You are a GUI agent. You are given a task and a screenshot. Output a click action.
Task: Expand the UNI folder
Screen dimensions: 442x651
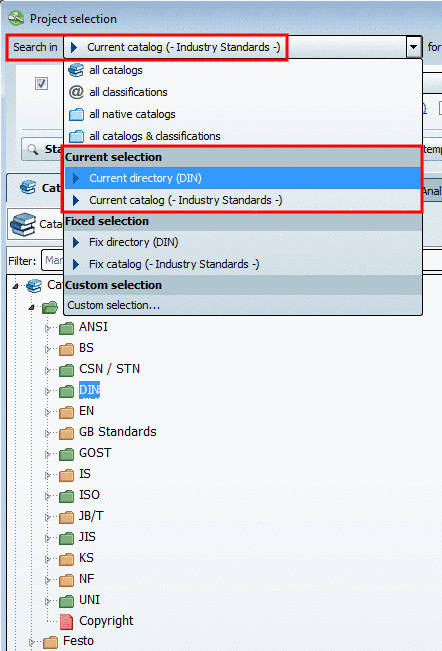pyautogui.click(x=48, y=601)
